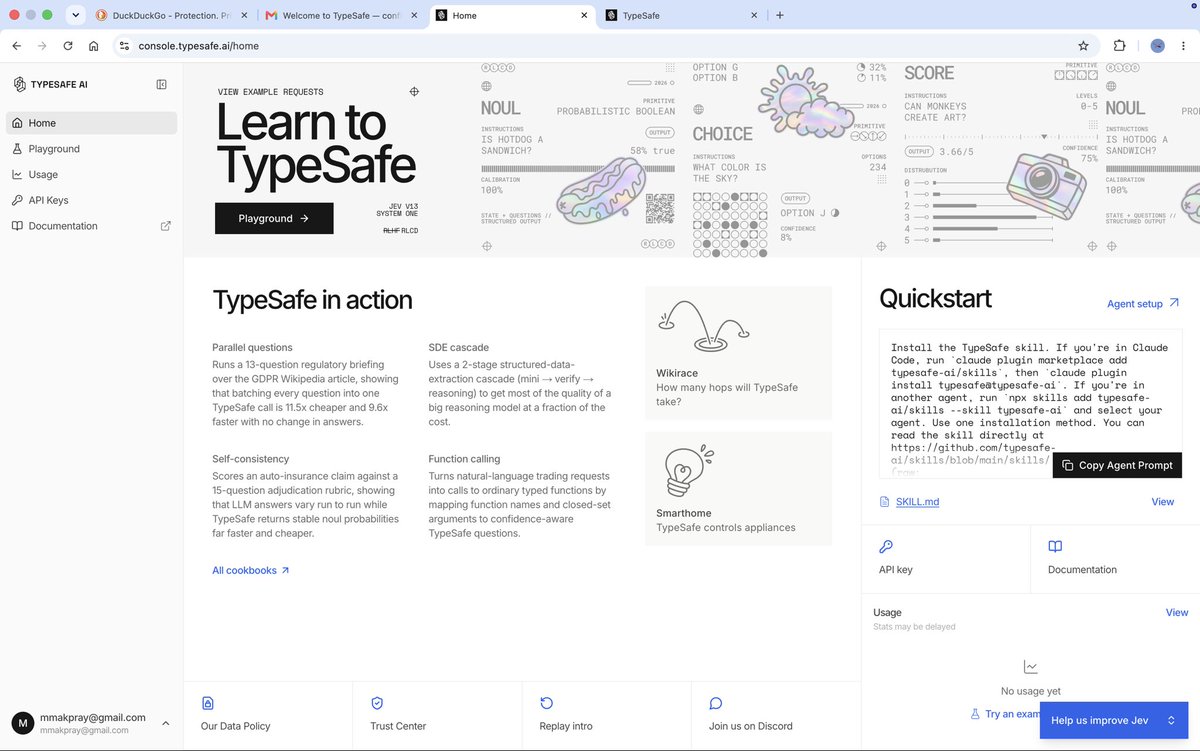
Task: Click the Playground flask icon in sidebar
Action: tap(17, 149)
